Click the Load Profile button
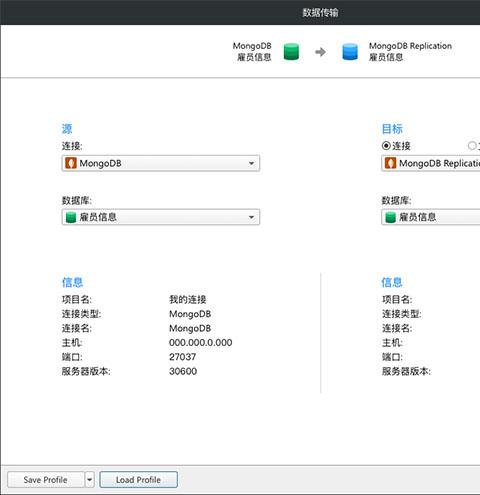Image resolution: width=480 pixels, height=495 pixels. click(138, 480)
